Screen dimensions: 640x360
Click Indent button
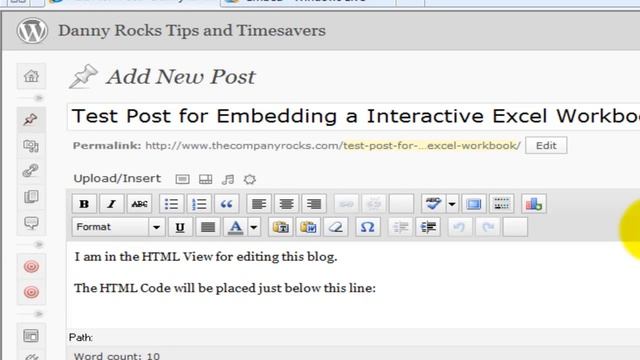(x=428, y=227)
